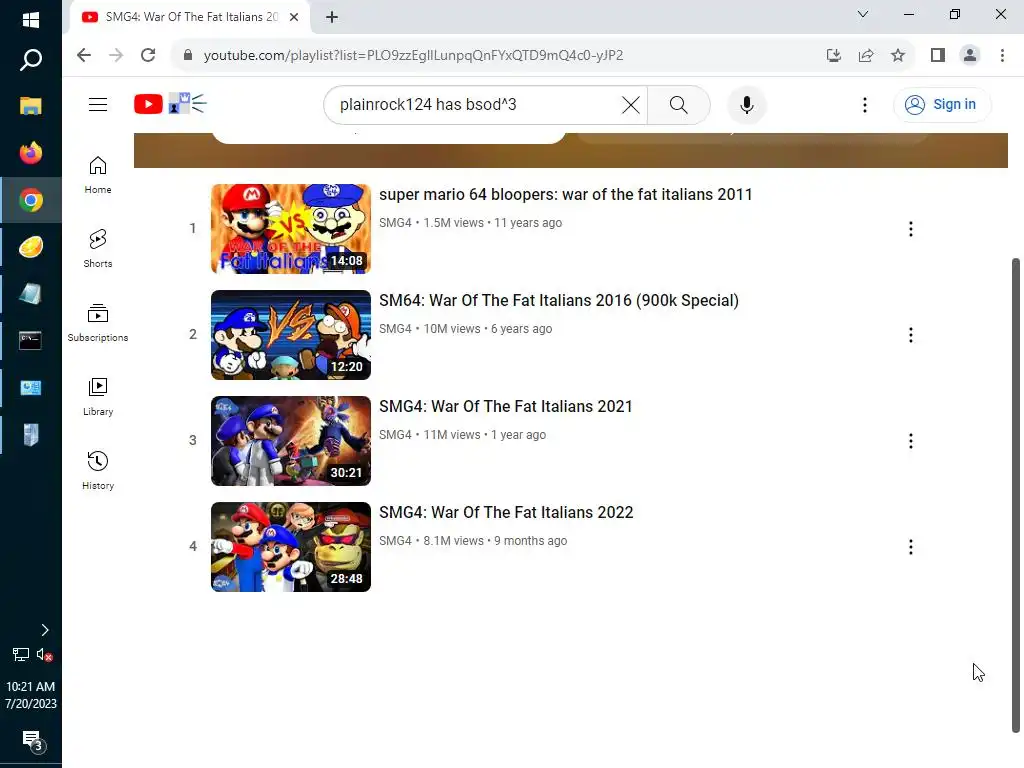Screen dimensions: 1024x768
Task: Select the SMG4 War Of The Fat Italians tab
Action: pos(189,17)
